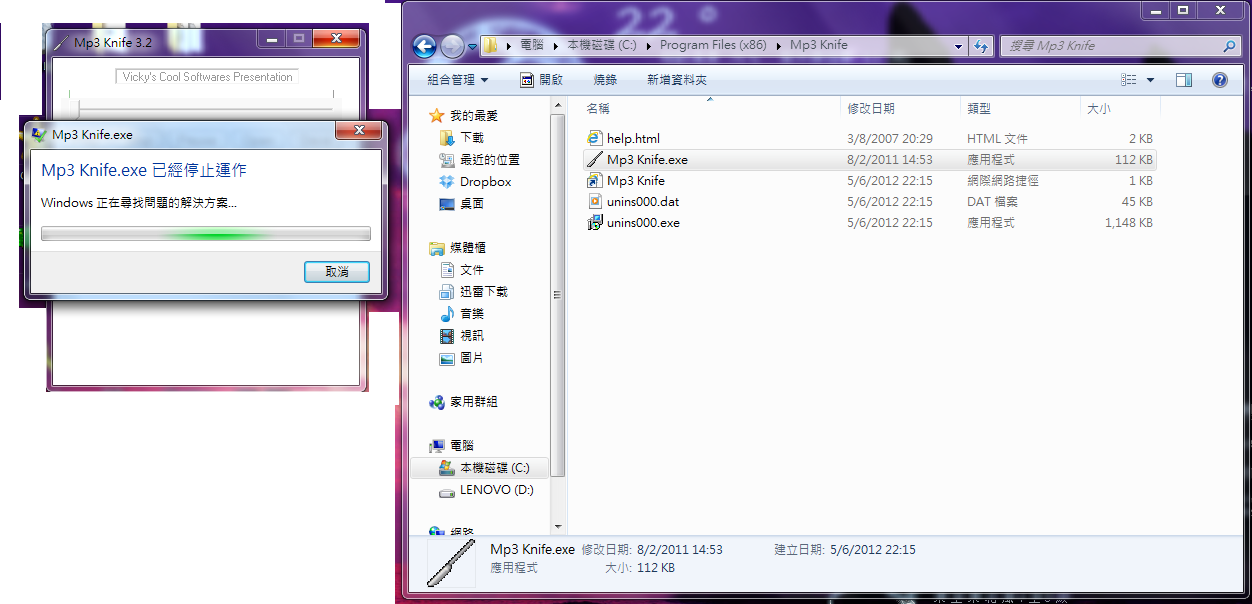Screen dimensions: 1252x604
Task: Click Program Files (x86) breadcrumb segment
Action: (x=712, y=46)
